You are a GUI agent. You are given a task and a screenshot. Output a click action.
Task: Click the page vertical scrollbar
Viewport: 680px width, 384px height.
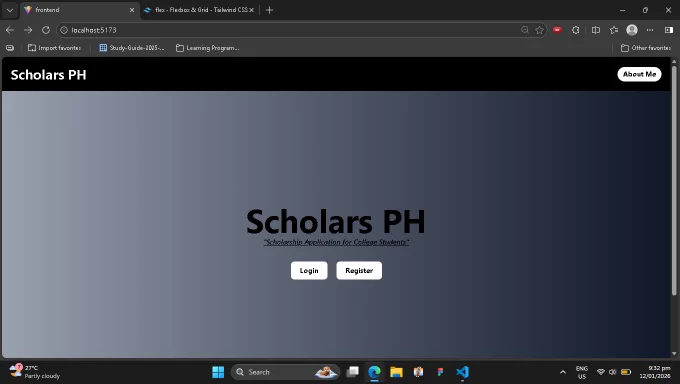674,180
